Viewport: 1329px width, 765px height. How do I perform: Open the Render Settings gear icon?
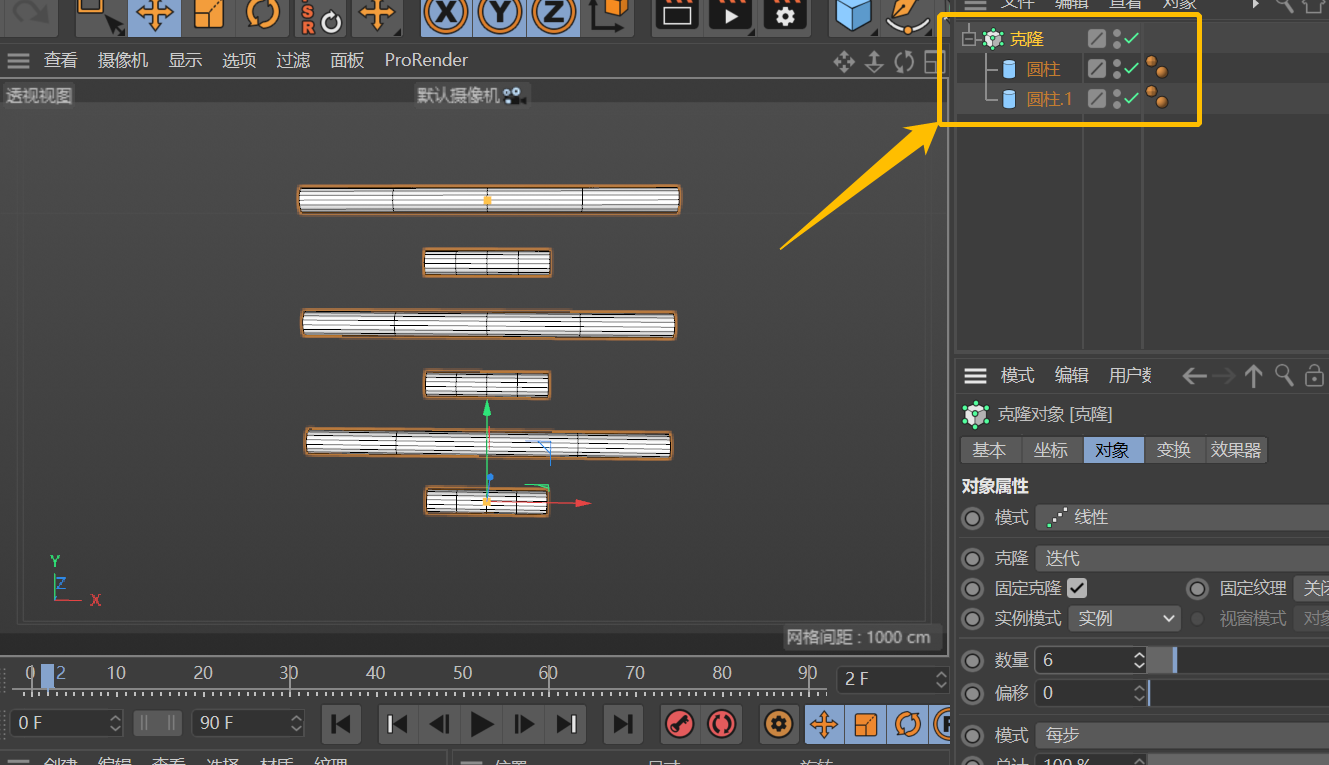785,15
